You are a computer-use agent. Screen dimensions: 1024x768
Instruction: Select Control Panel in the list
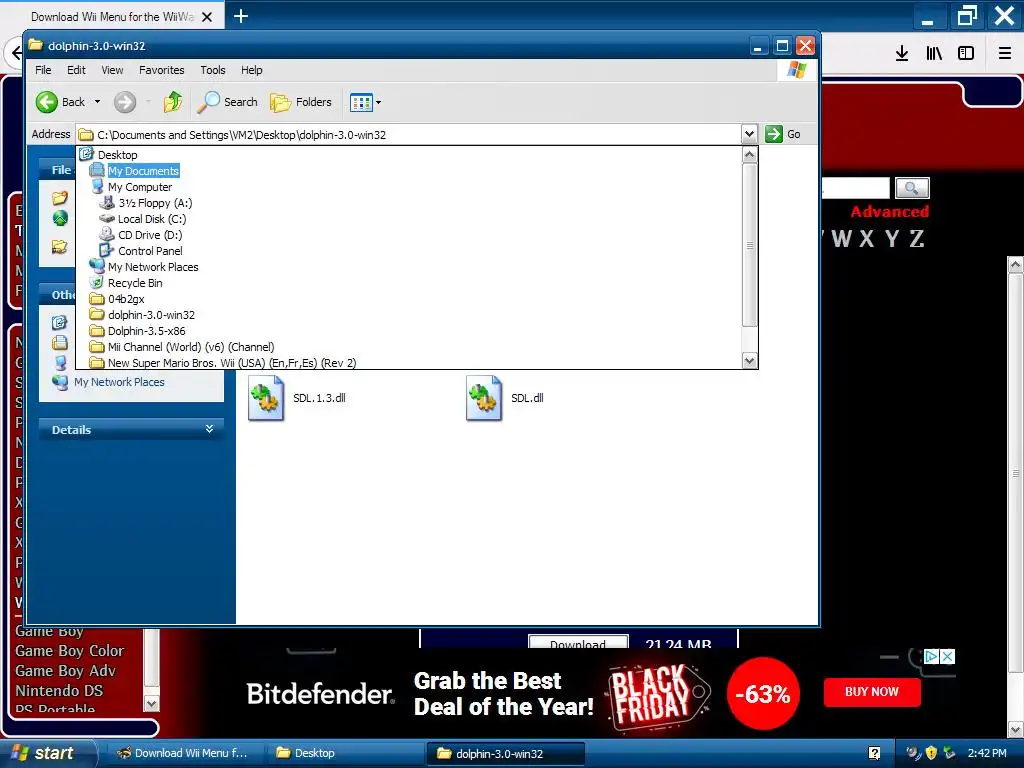150,251
